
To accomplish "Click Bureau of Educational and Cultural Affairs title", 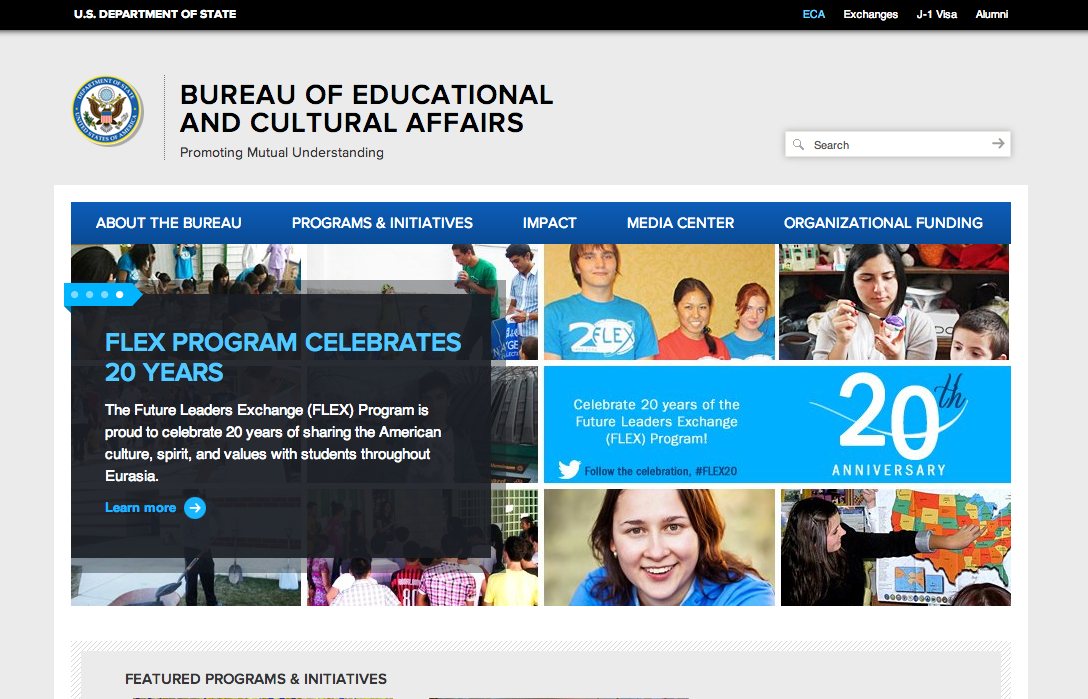I will (x=366, y=108).
